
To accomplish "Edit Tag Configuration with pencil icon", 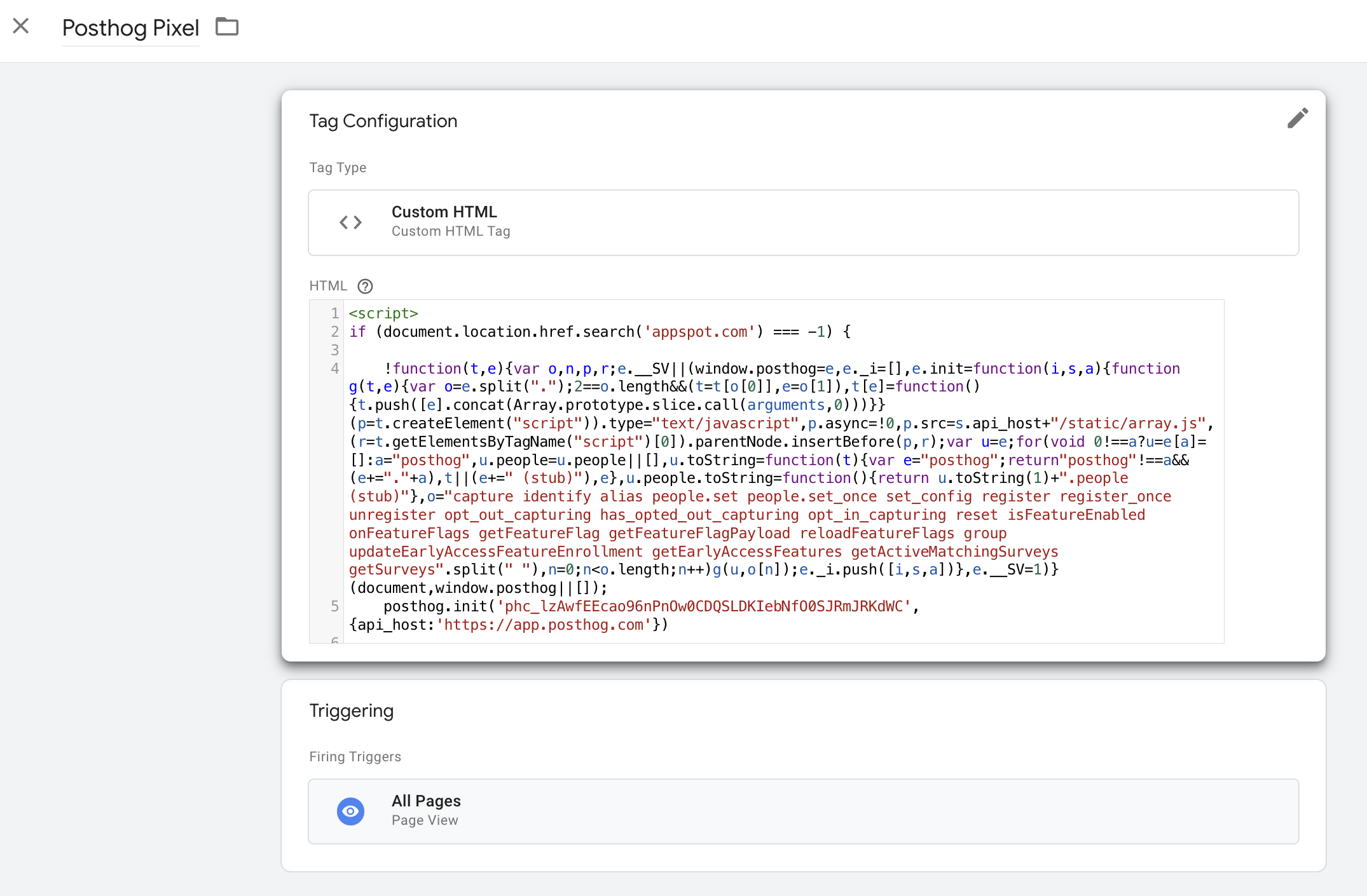I will (1298, 118).
